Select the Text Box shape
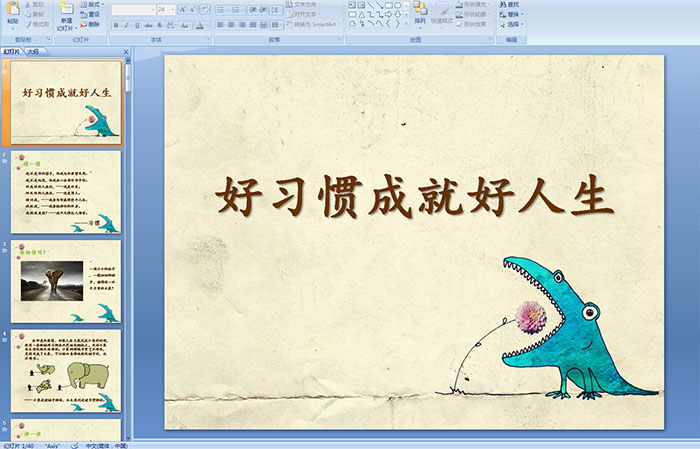This screenshot has height=449, width=700. [352, 5]
